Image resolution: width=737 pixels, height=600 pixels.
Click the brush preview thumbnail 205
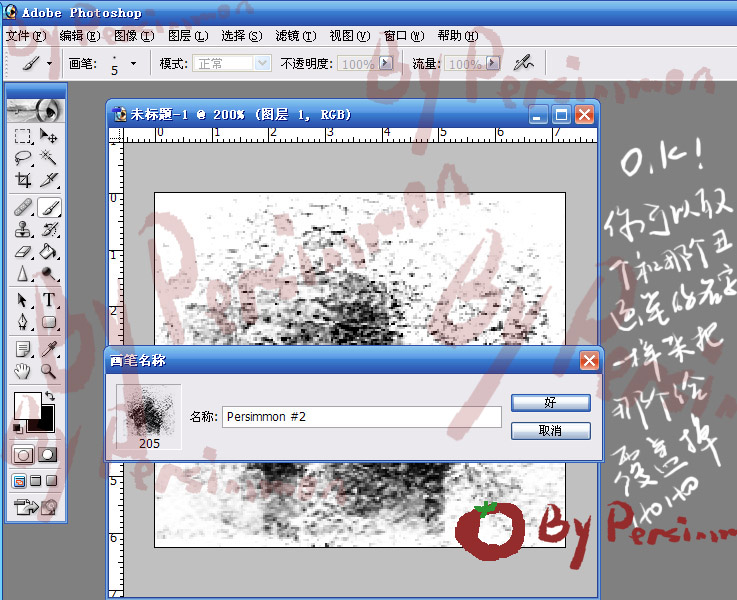coord(149,416)
